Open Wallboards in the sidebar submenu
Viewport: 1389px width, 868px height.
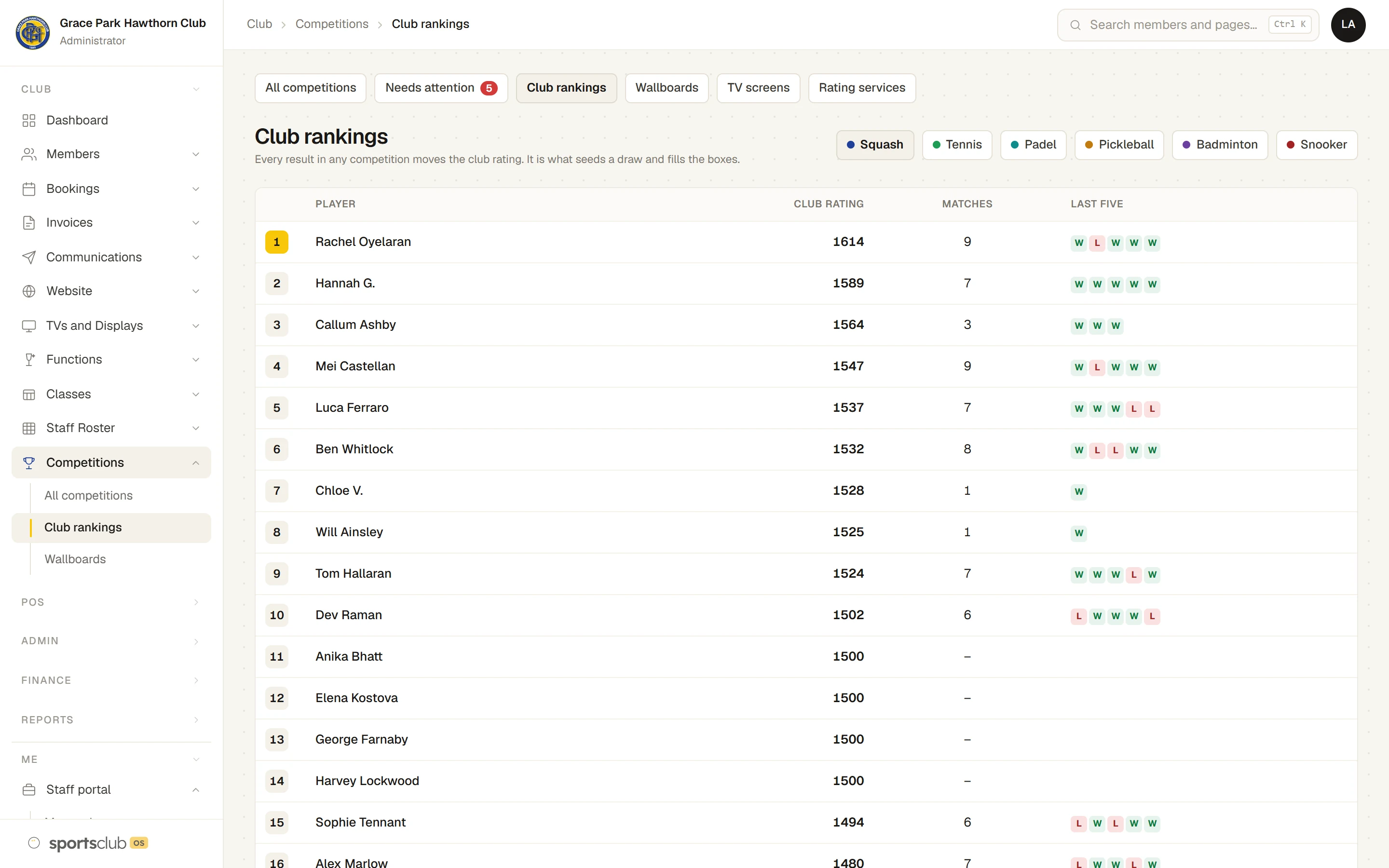75,559
